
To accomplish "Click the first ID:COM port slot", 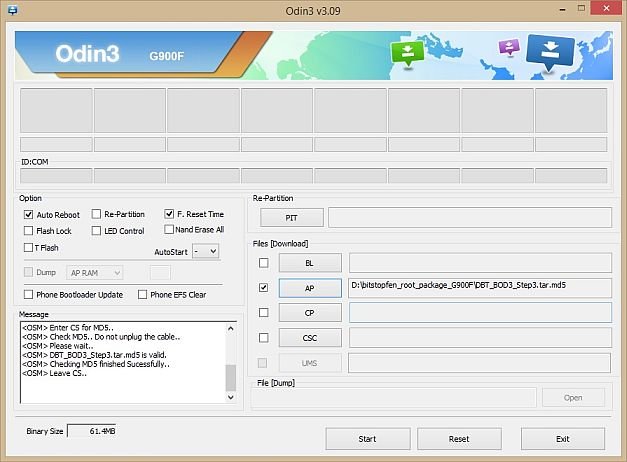I will tap(56, 176).
